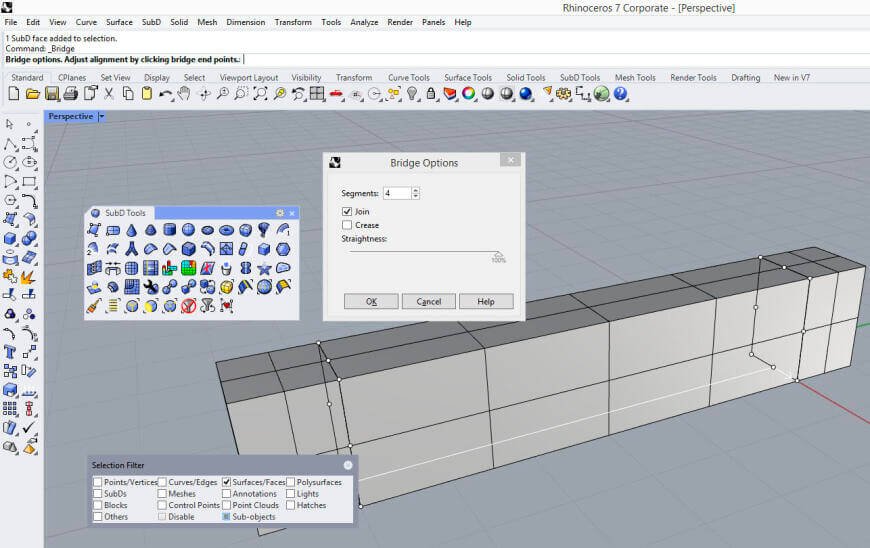Viewport: 870px width, 548px height.
Task: Open the SubD menu
Action: pos(151,22)
